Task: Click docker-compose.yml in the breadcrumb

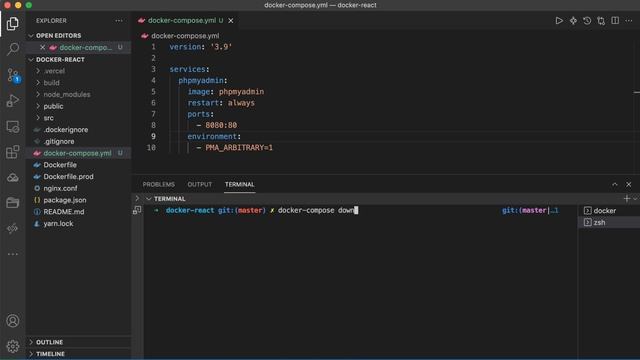Action: (185, 36)
